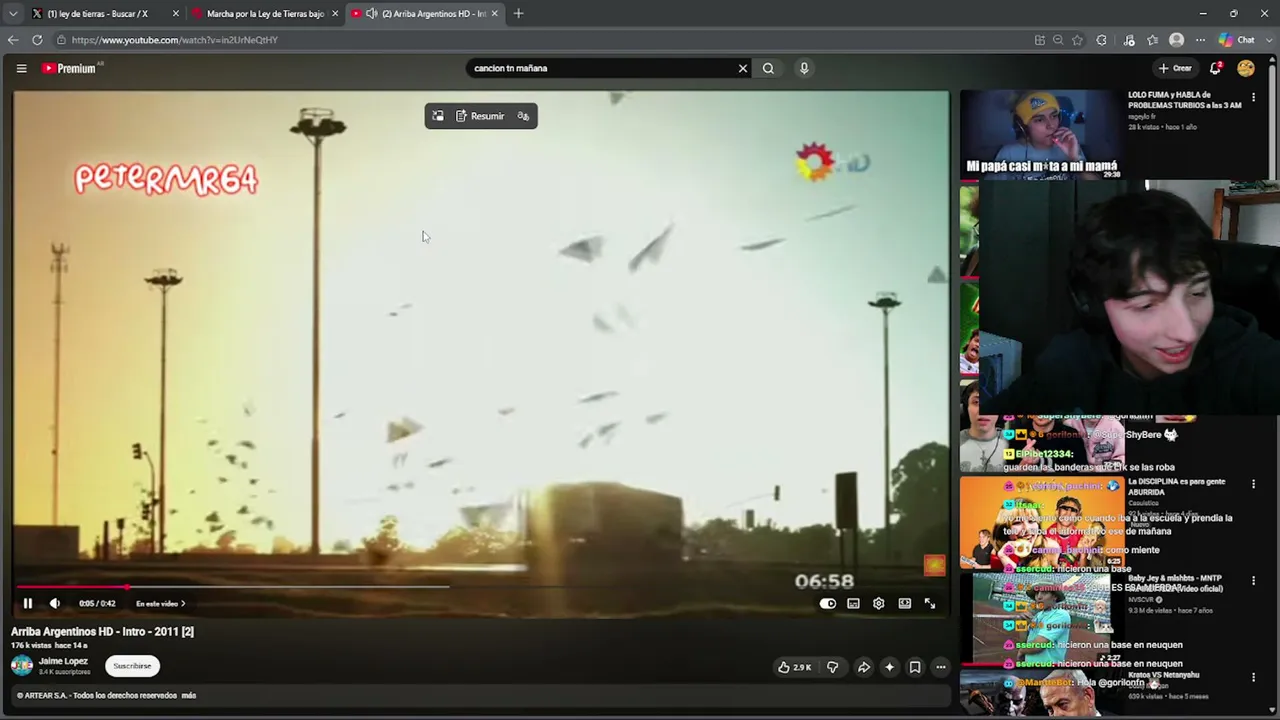Subscribe to Jaime Lopez channel
The width and height of the screenshot is (1280, 720).
(132, 666)
